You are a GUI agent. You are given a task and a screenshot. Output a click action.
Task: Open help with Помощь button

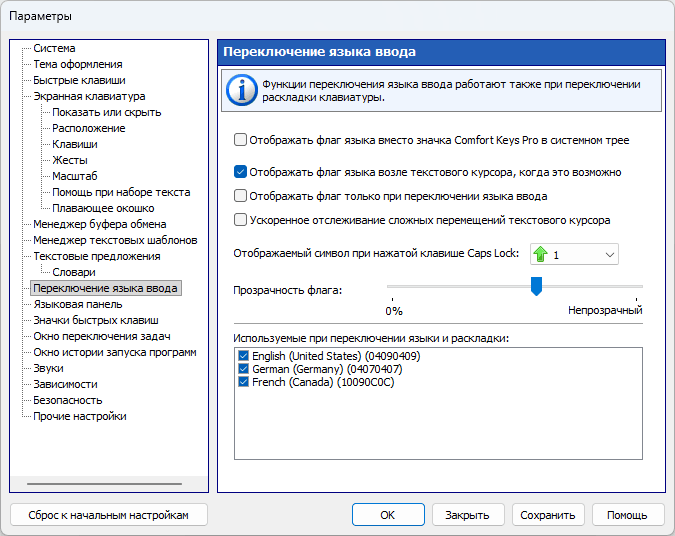click(x=627, y=515)
